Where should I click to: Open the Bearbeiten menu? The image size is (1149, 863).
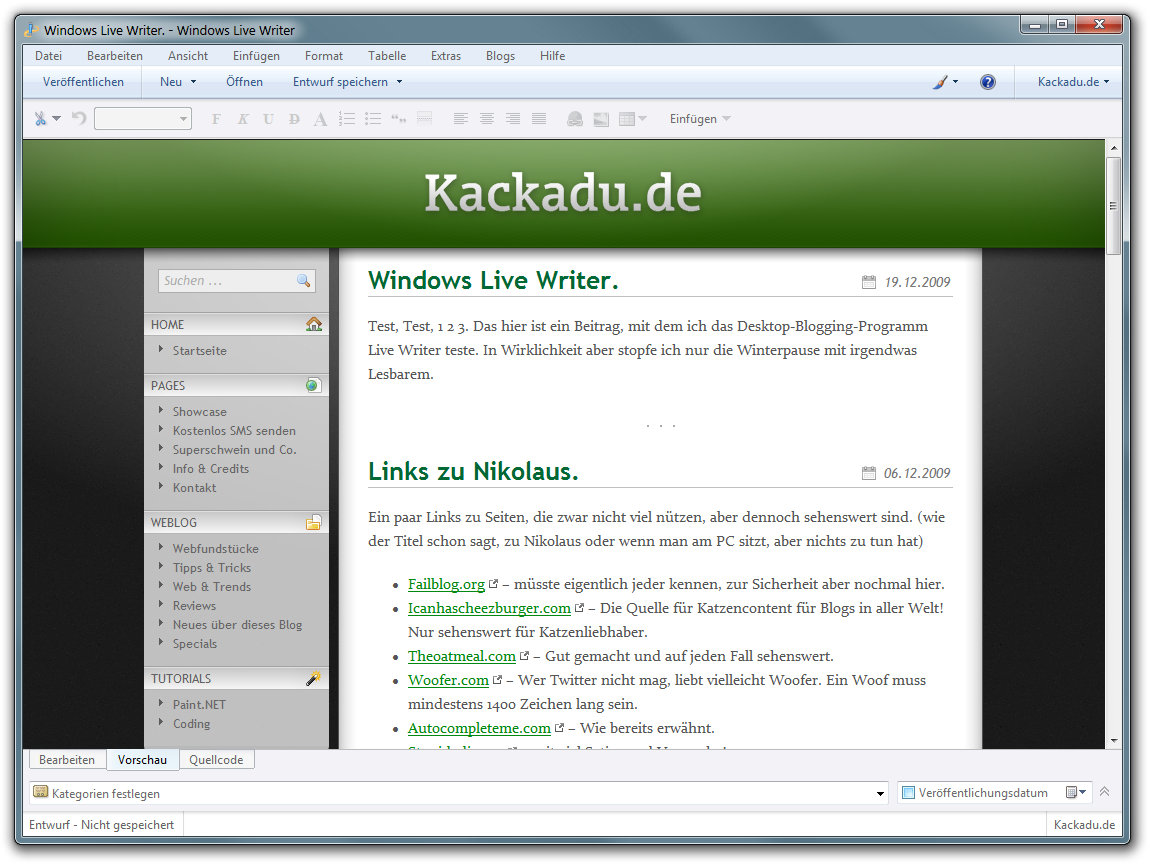115,56
